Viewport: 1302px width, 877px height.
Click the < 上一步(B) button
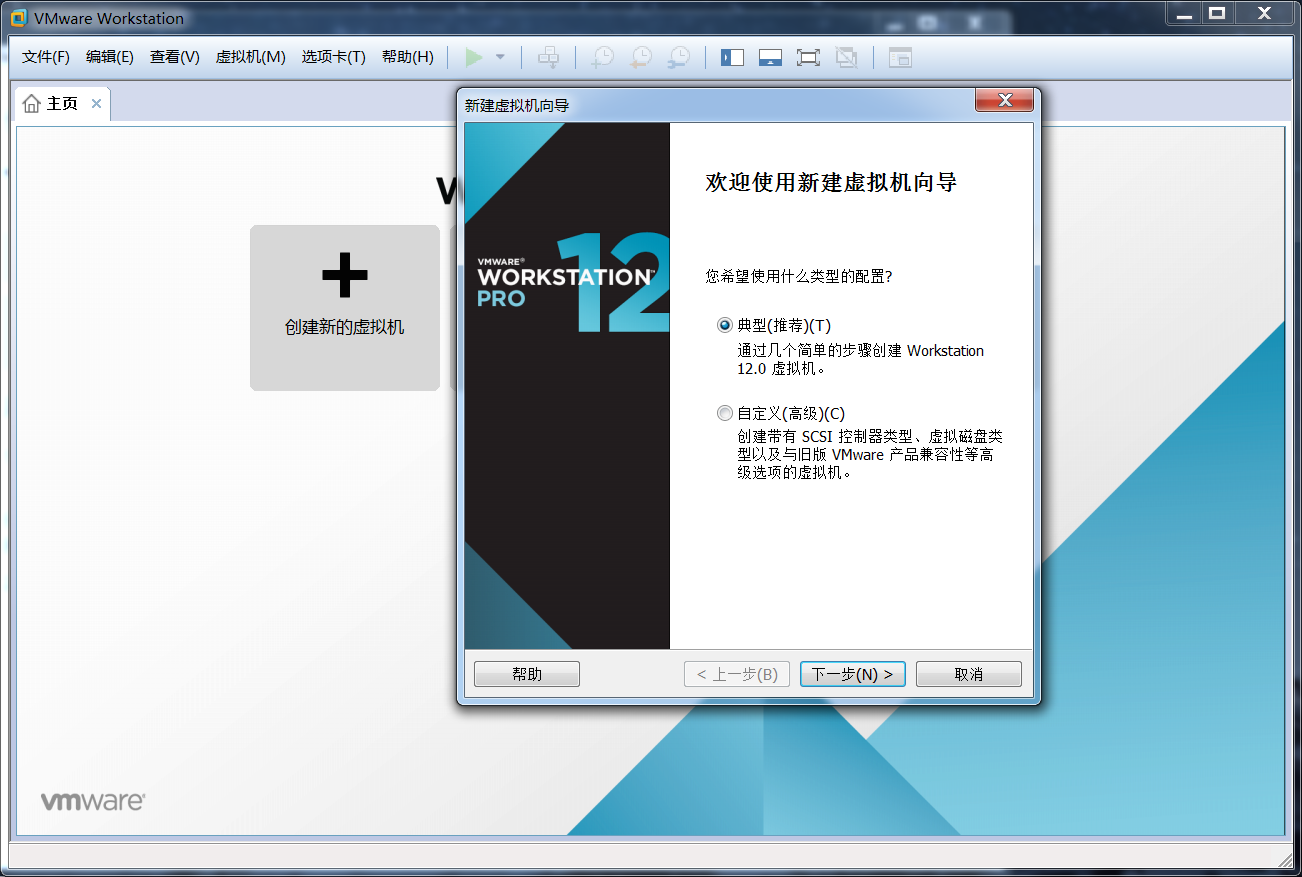point(737,674)
